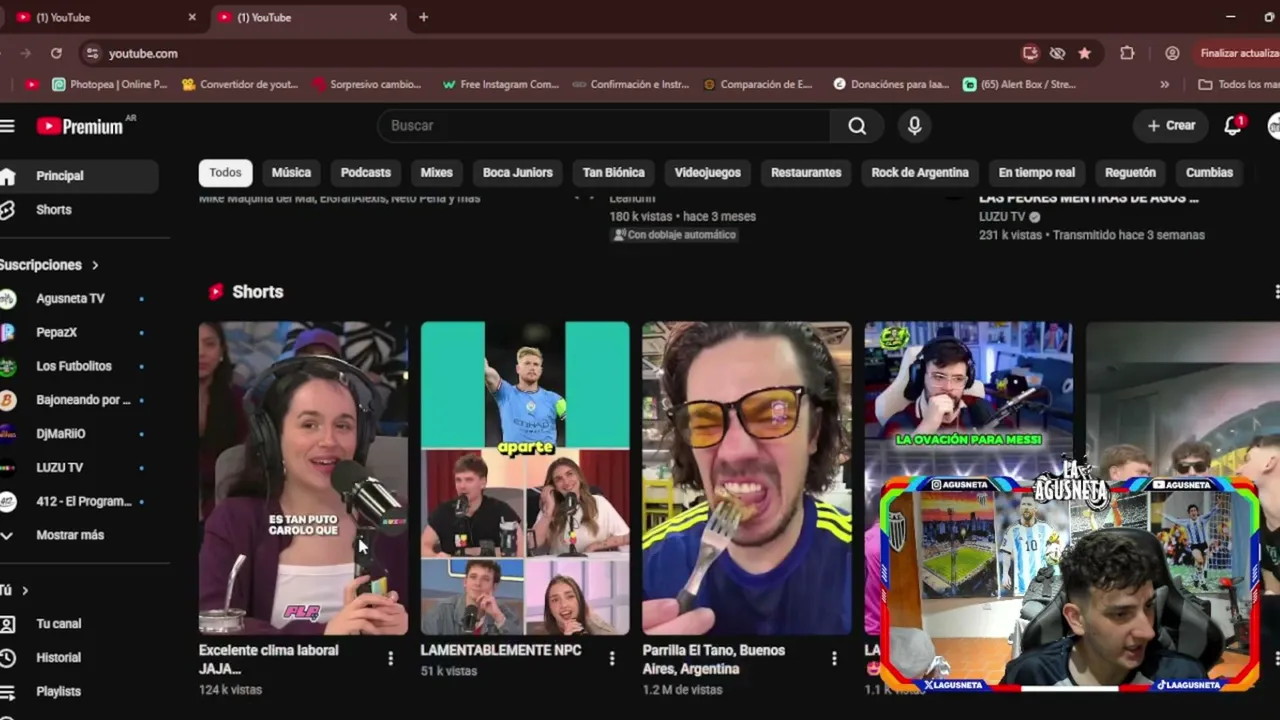Screen dimensions: 1280x720
Task: Play the short of man eating with fork
Action: click(747, 478)
